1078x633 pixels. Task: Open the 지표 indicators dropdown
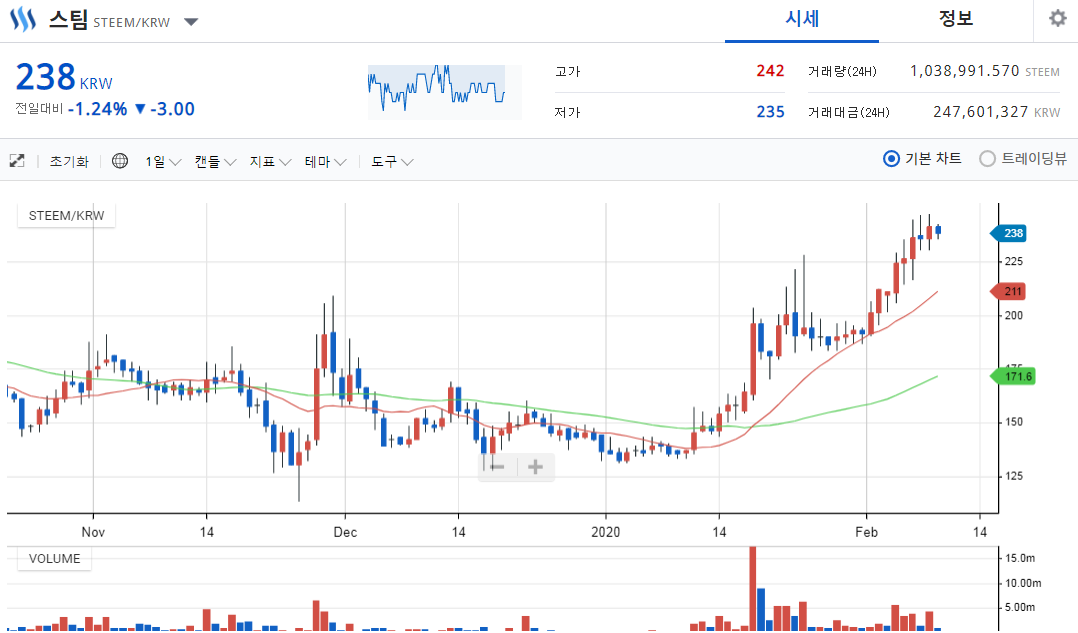pos(270,162)
